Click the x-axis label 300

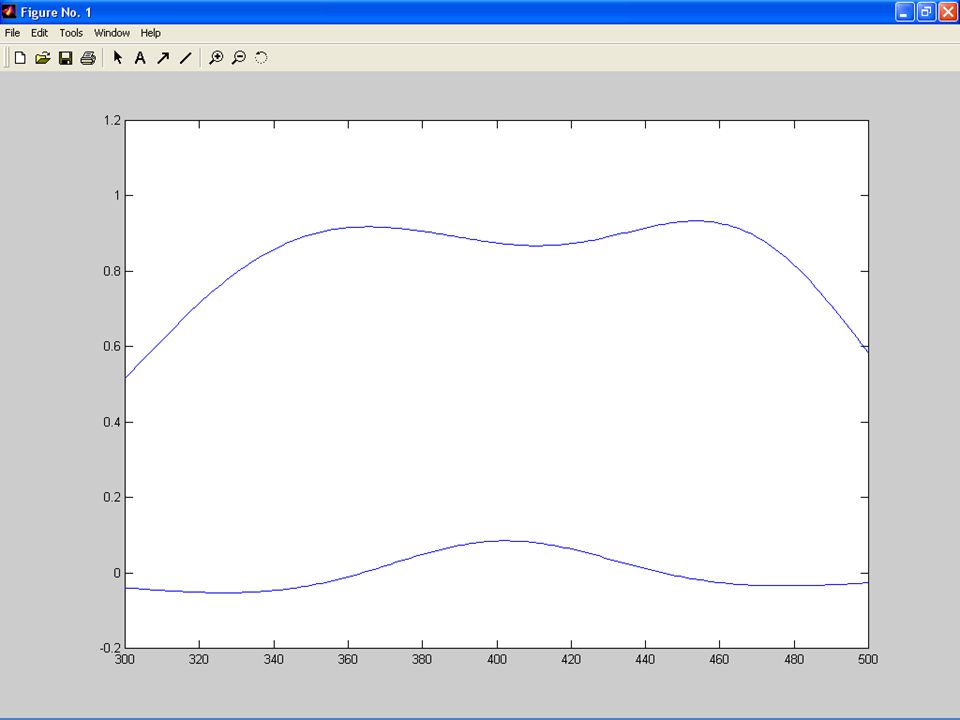click(125, 660)
